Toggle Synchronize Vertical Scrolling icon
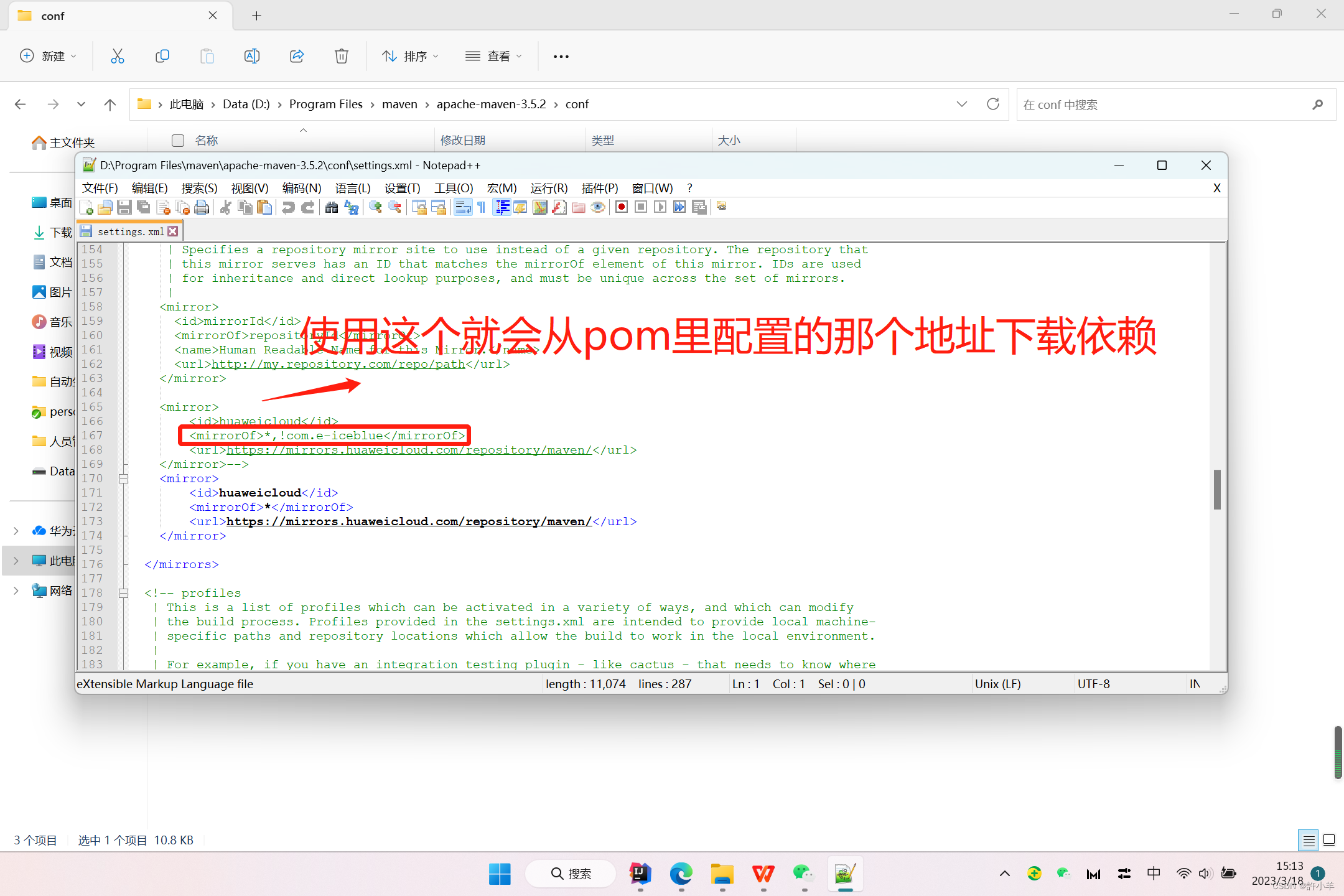This screenshot has height=896, width=1344. pyautogui.click(x=419, y=207)
